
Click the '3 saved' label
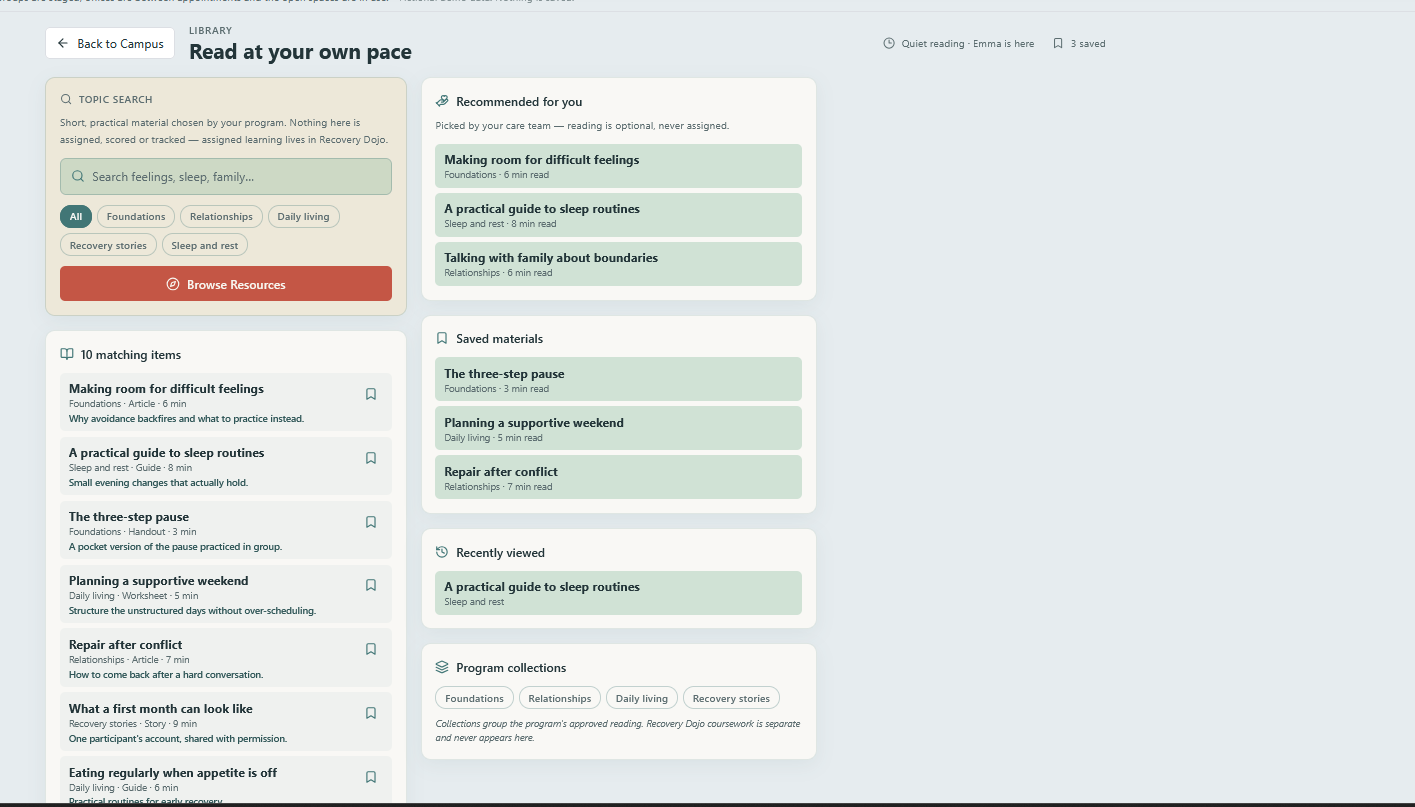[1088, 44]
